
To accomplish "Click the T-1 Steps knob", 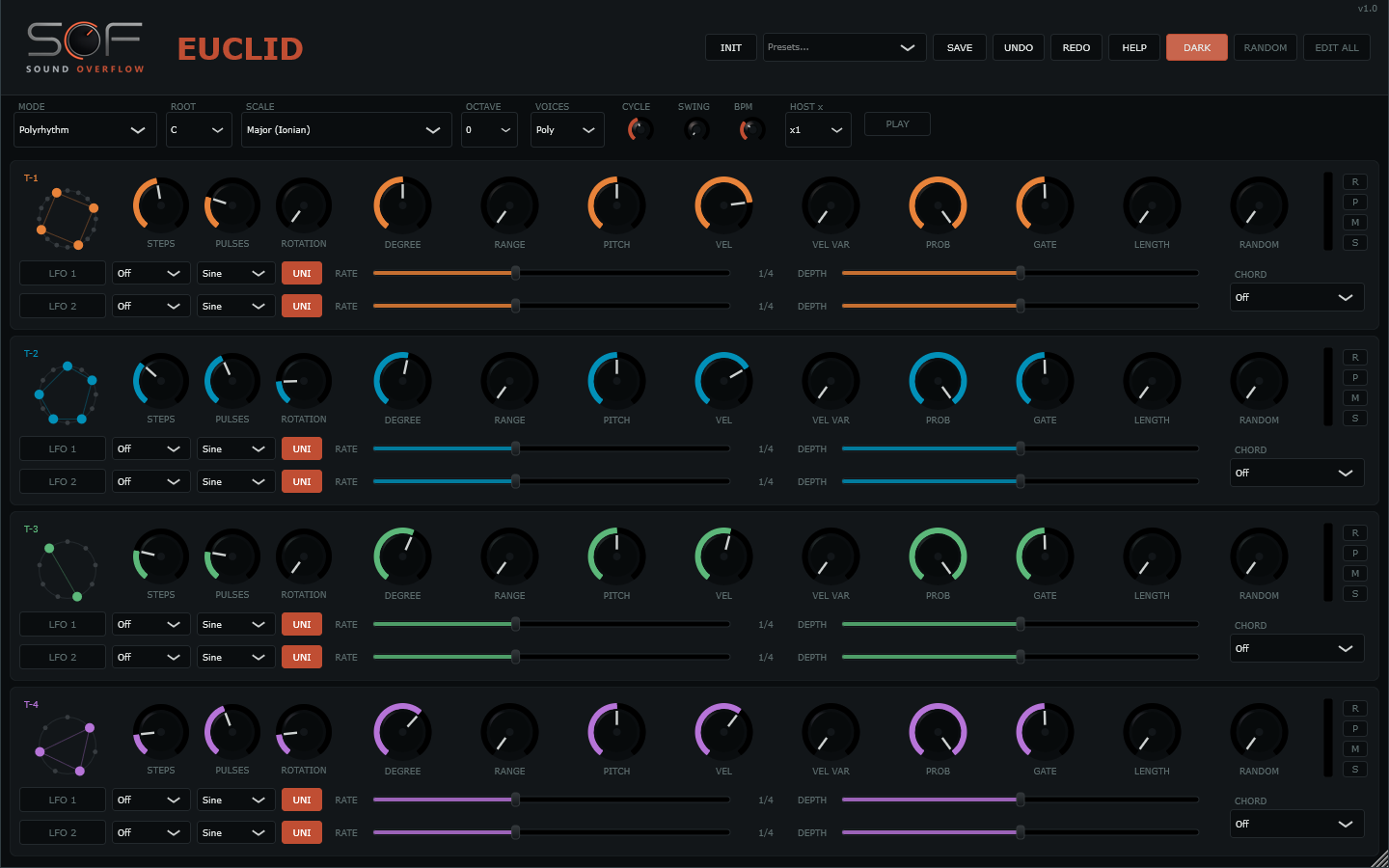I will click(161, 204).
